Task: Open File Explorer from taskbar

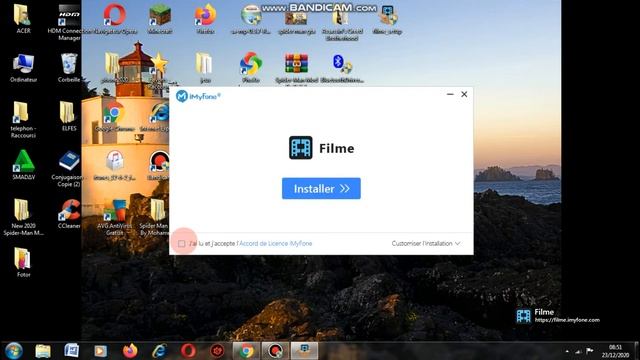Action: coord(43,351)
